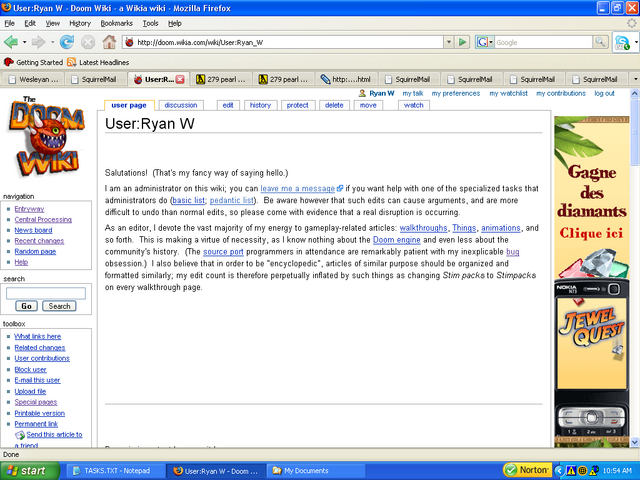Click the browser address bar
640x480 pixels.
tap(283, 42)
